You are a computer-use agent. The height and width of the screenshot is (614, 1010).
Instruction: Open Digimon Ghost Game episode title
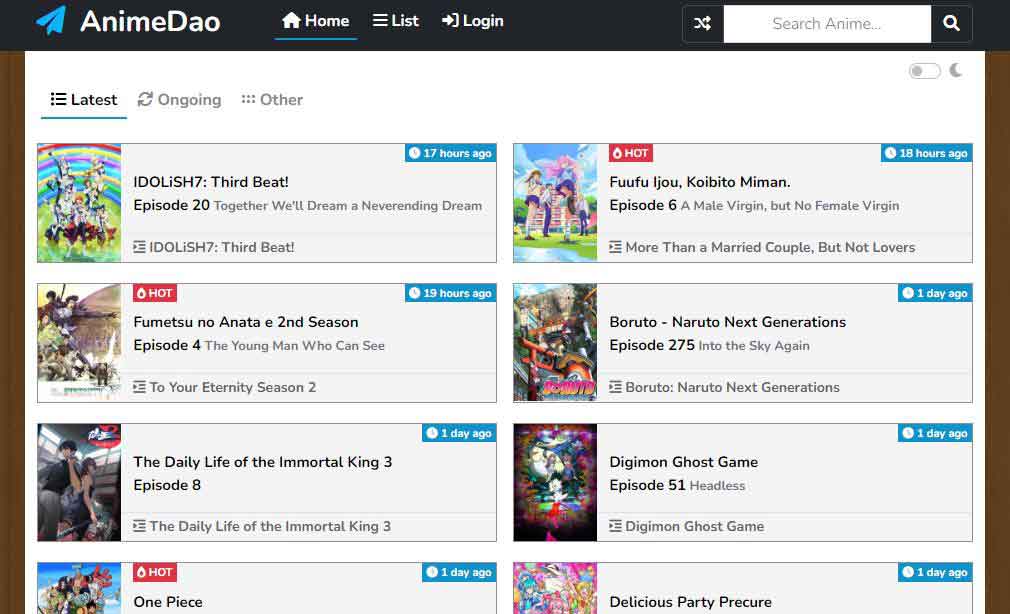(x=683, y=462)
